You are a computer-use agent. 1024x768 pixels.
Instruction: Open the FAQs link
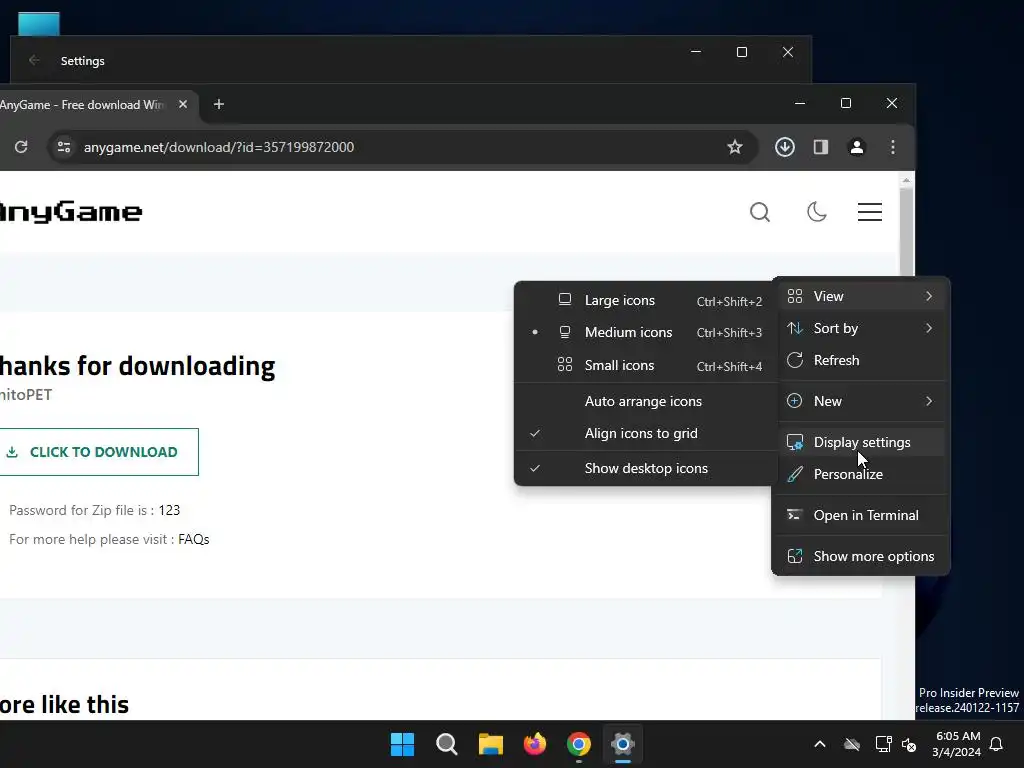[x=193, y=539]
